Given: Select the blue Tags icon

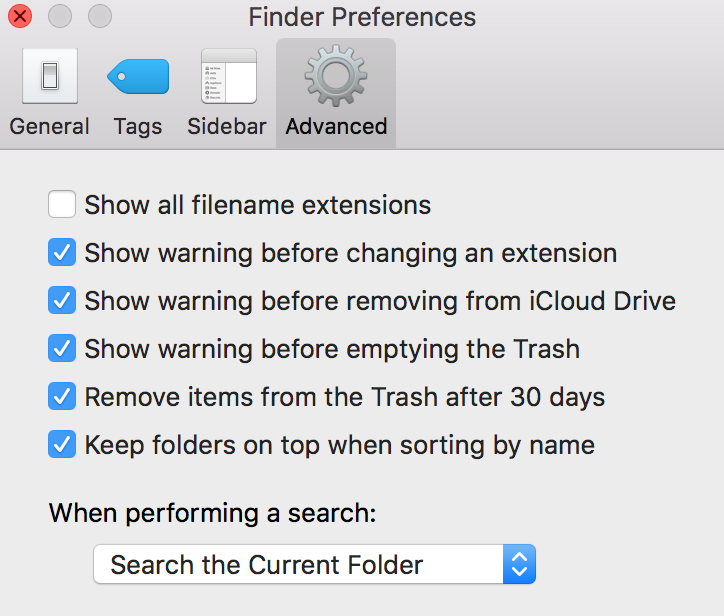Looking at the screenshot, I should pos(138,76).
